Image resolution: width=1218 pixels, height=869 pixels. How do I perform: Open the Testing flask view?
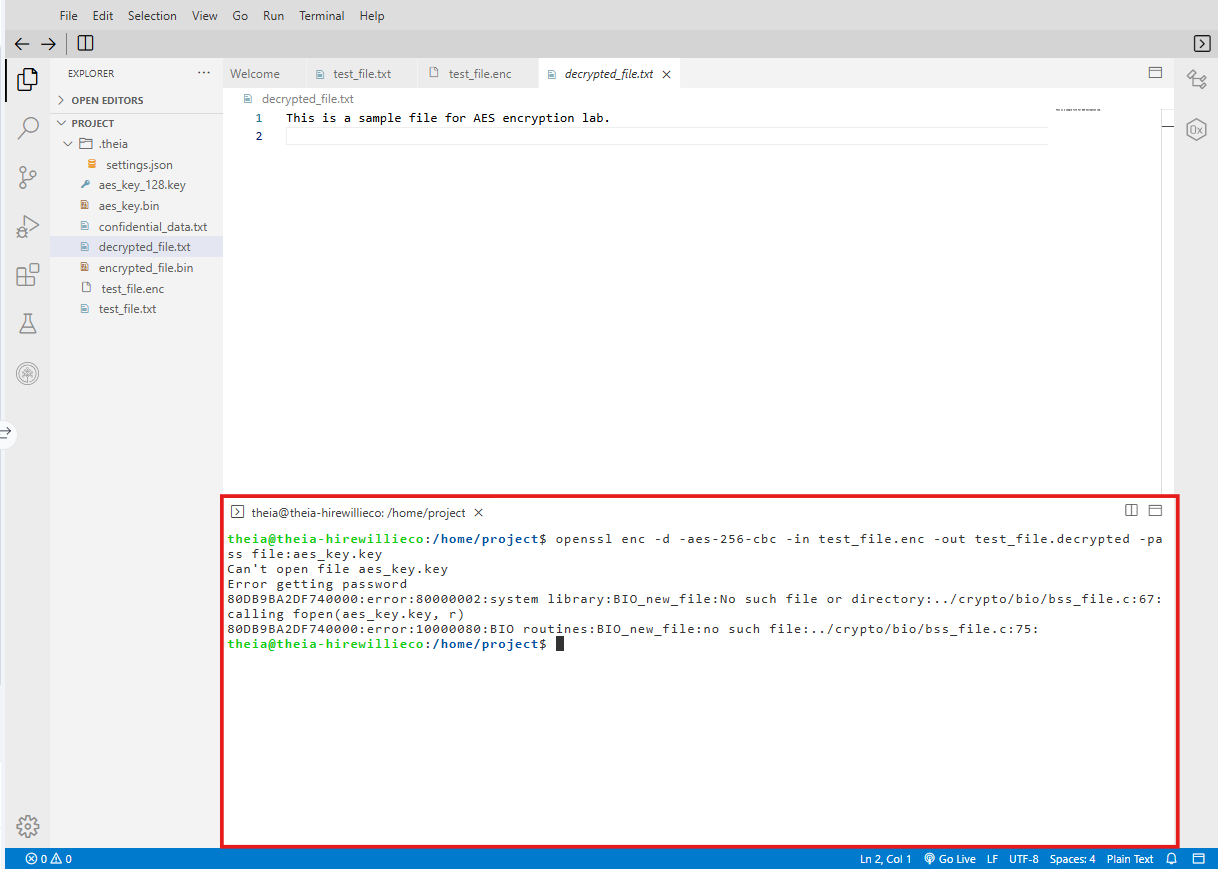[28, 324]
